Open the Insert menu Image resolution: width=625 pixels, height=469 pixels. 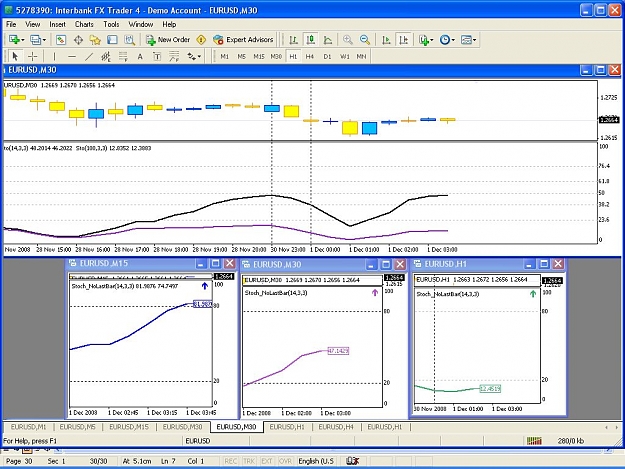(x=57, y=24)
